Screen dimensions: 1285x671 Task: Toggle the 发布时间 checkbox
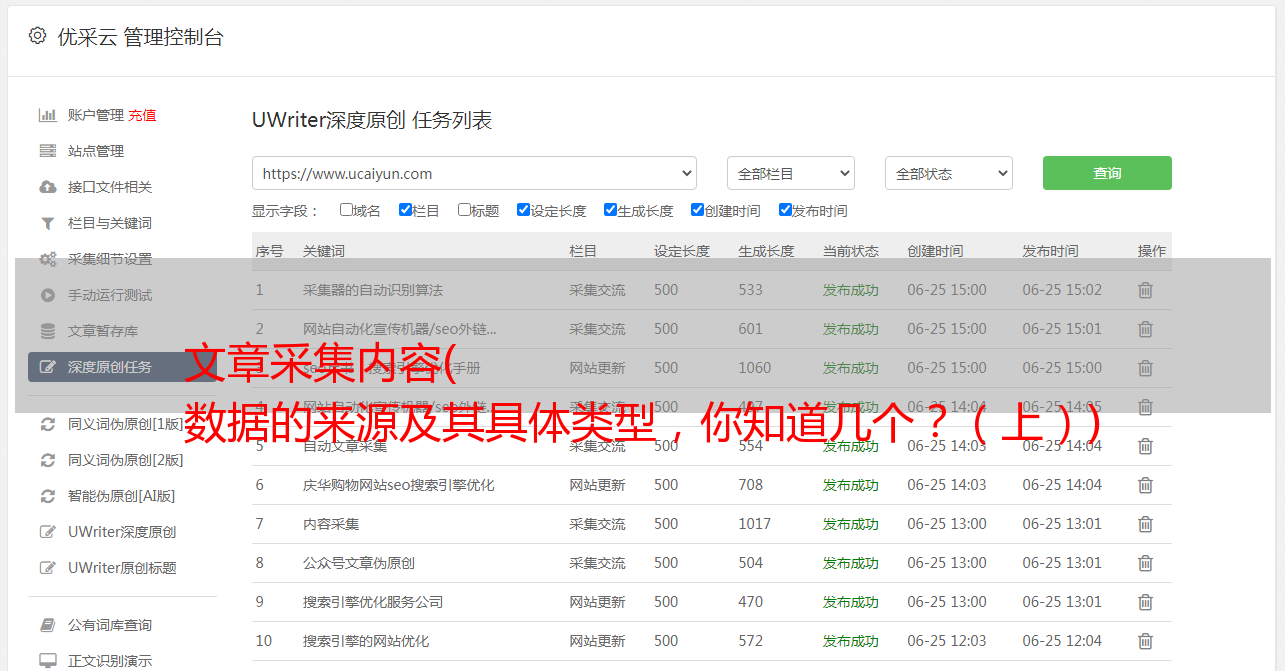click(785, 210)
